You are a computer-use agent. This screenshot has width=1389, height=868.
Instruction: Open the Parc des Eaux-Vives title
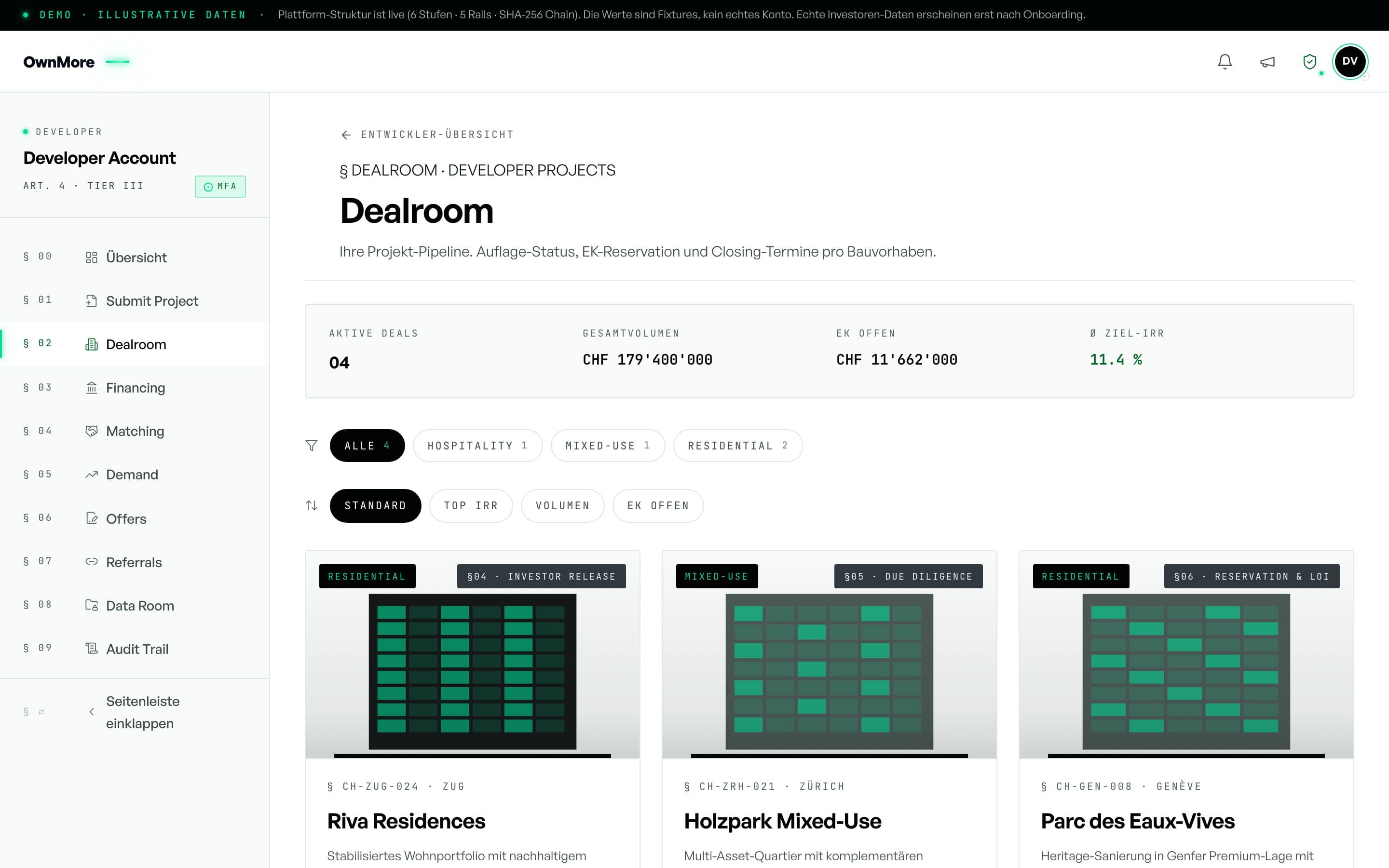point(1138,822)
